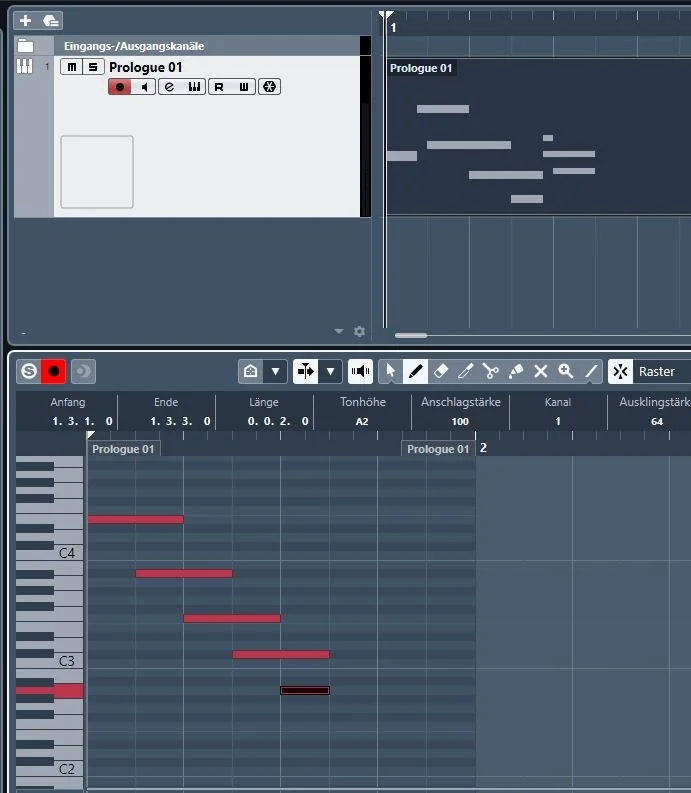Expand the dropdown arrow beside gear
This screenshot has height=793, width=691.
339,331
